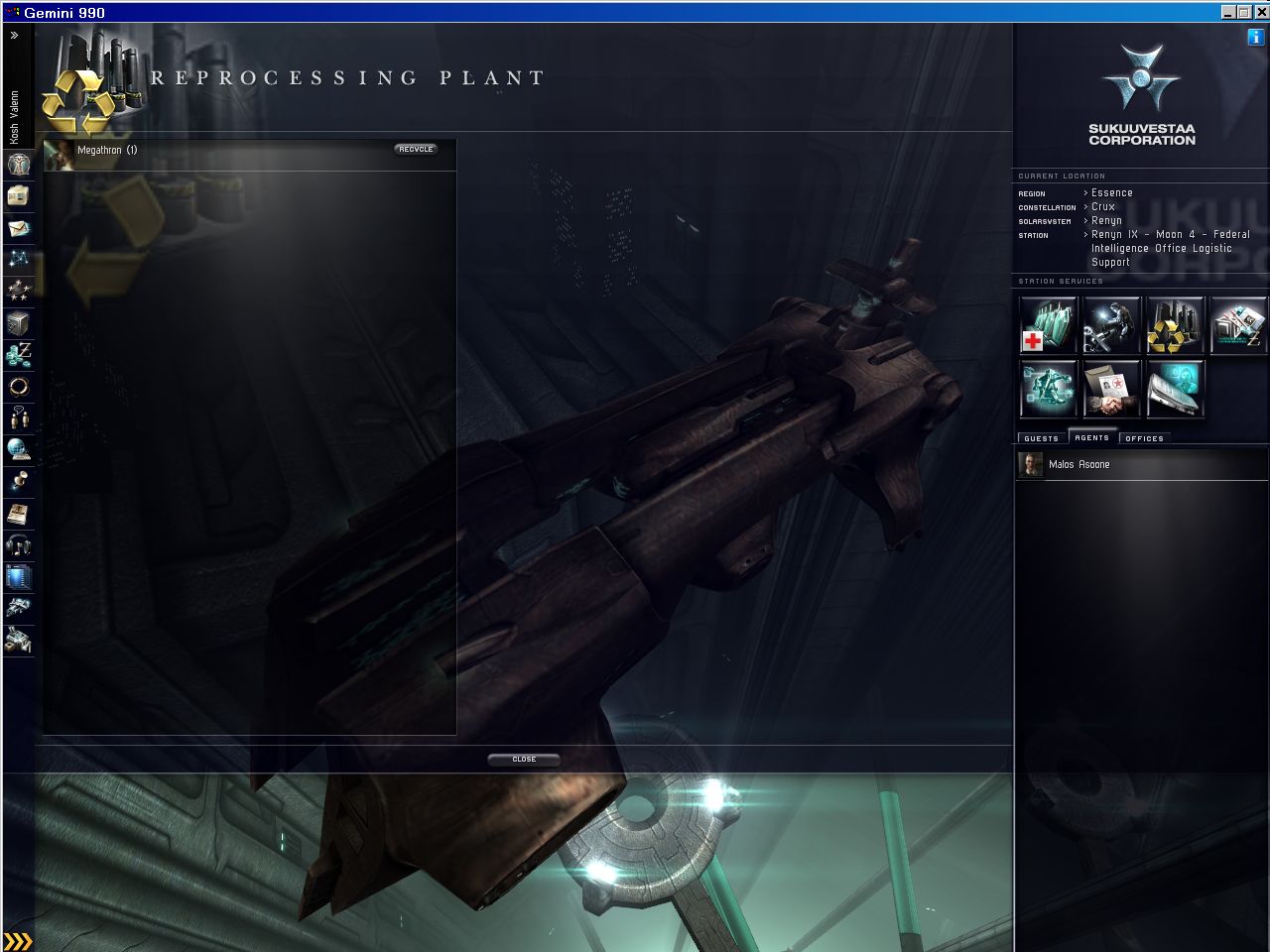Screen dimensions: 1270x952
Task: Click the sidebar icon below character sheet
Action: coord(18,196)
